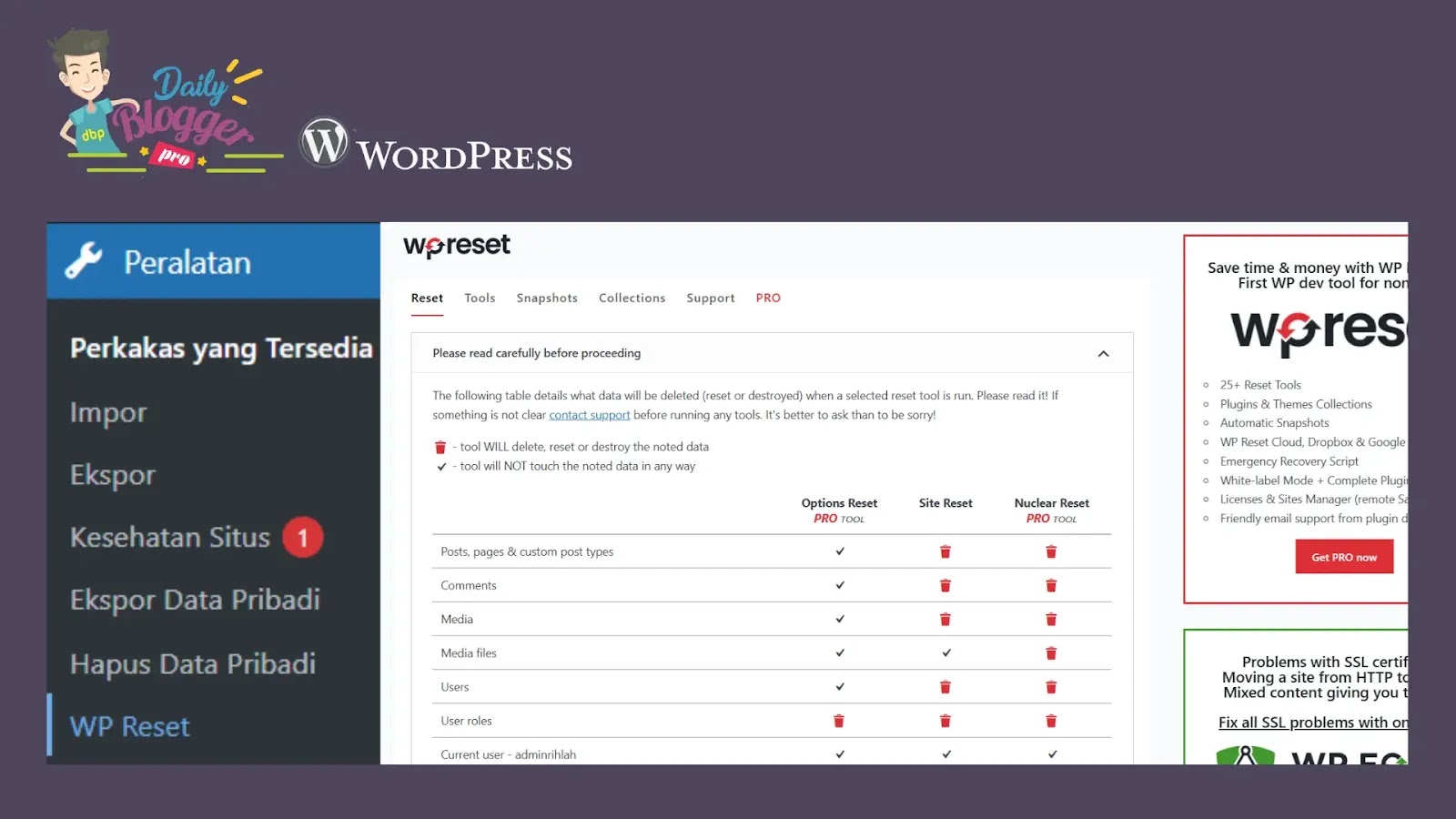The width and height of the screenshot is (1456, 819).
Task: Click trash icon for Comments under Nuclear Reset
Action: (1051, 585)
